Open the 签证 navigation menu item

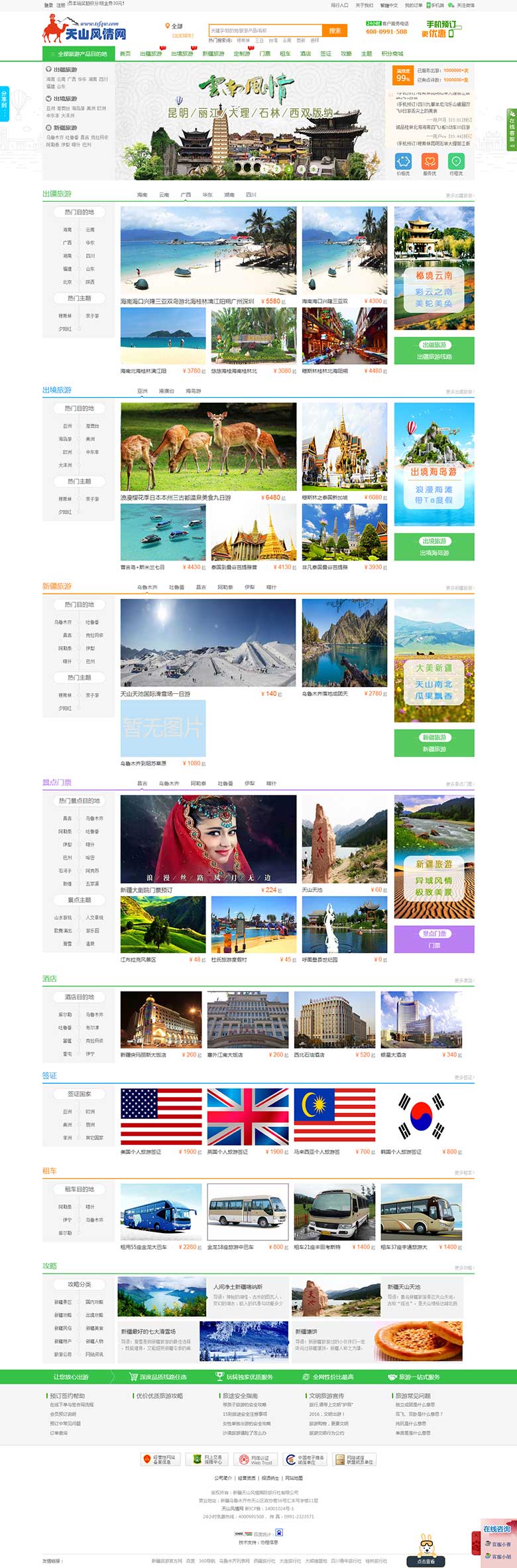(x=325, y=54)
